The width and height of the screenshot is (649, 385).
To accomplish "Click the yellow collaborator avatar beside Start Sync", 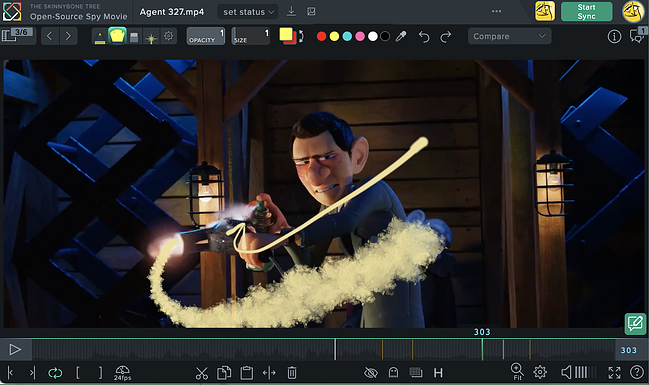I will (545, 11).
